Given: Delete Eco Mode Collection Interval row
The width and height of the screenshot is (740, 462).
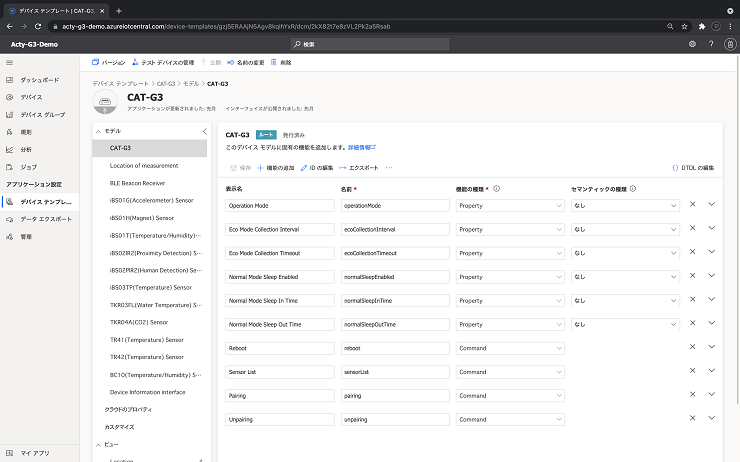Looking at the screenshot, I should (692, 228).
